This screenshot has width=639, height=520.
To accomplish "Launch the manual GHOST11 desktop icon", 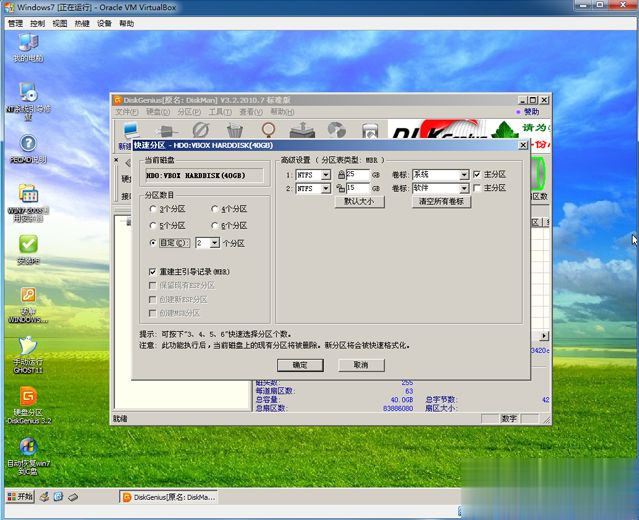I will [x=28, y=355].
